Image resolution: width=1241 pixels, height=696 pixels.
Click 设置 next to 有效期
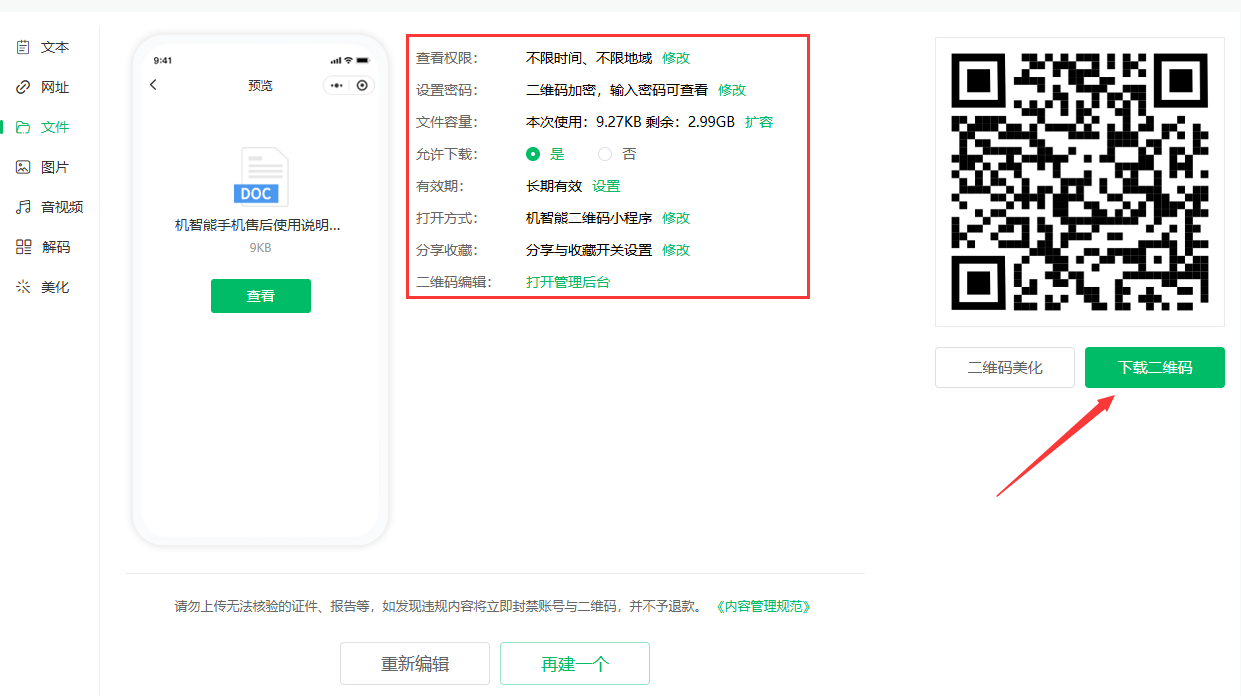(606, 186)
